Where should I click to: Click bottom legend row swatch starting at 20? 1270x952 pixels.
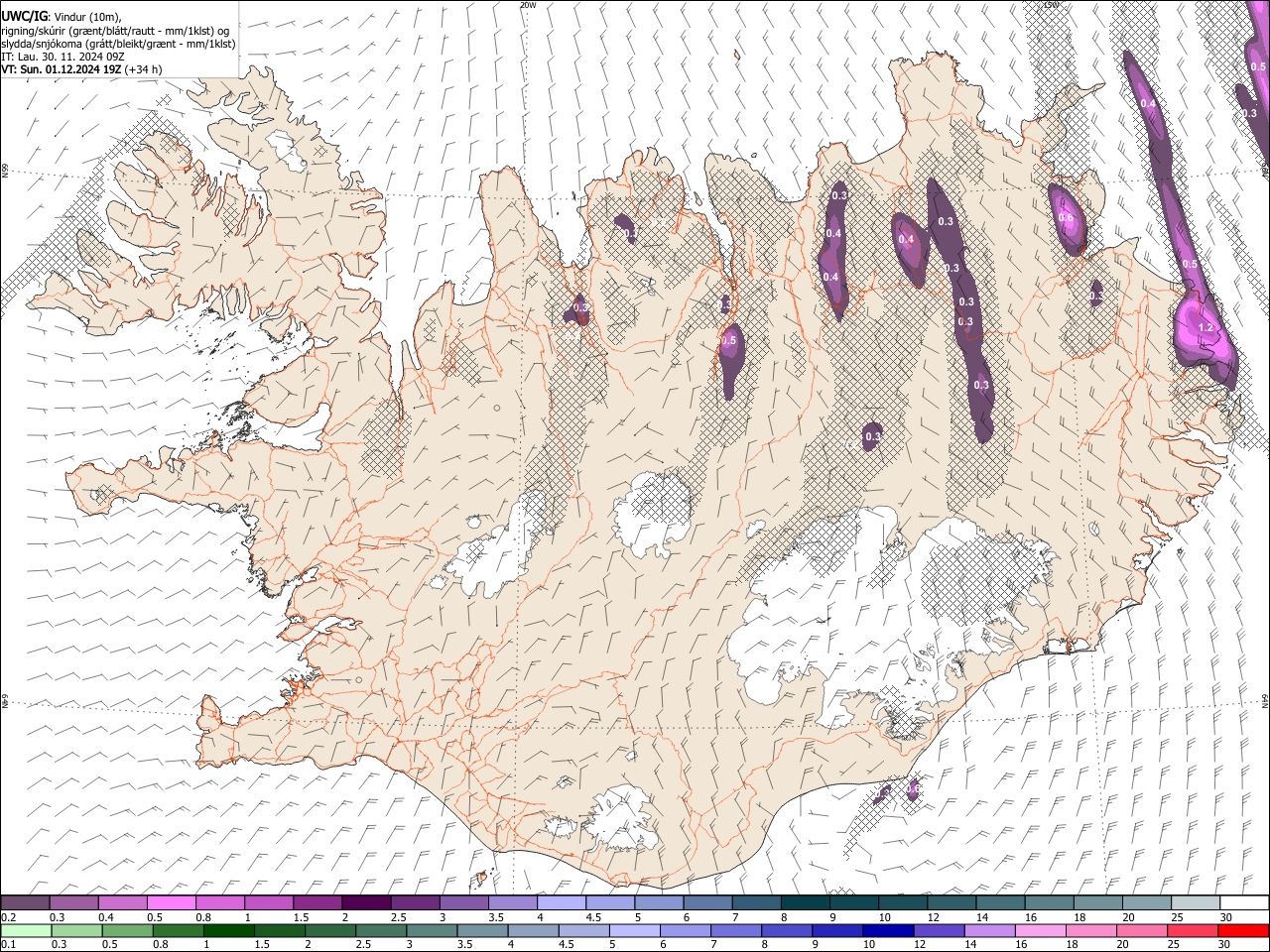point(1141,930)
